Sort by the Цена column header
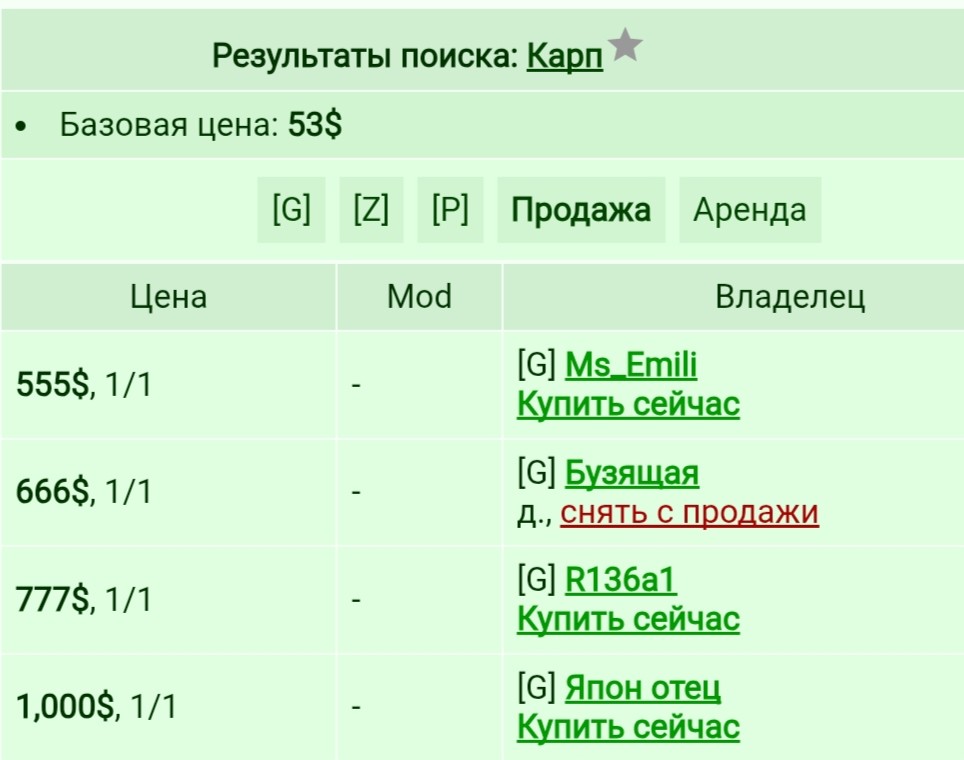This screenshot has width=964, height=760. coord(168,297)
